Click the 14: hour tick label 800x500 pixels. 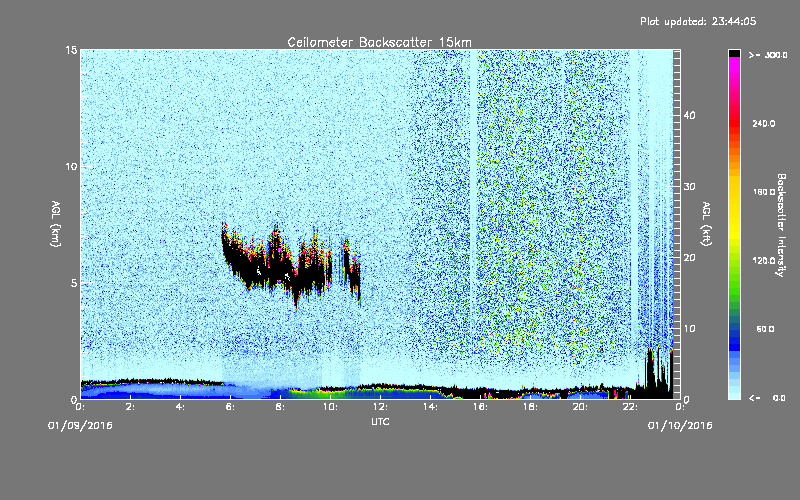(430, 407)
